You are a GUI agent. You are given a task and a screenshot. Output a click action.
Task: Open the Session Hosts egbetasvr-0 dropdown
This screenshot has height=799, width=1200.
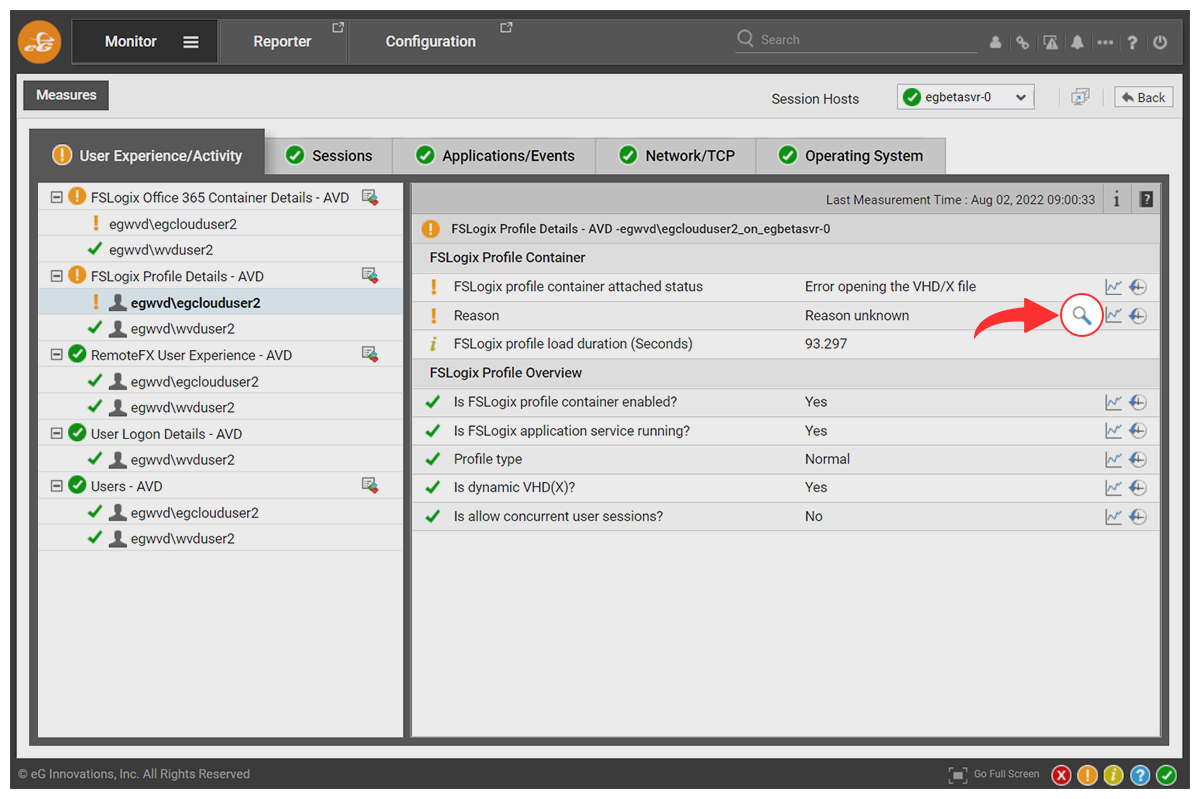pyautogui.click(x=966, y=97)
